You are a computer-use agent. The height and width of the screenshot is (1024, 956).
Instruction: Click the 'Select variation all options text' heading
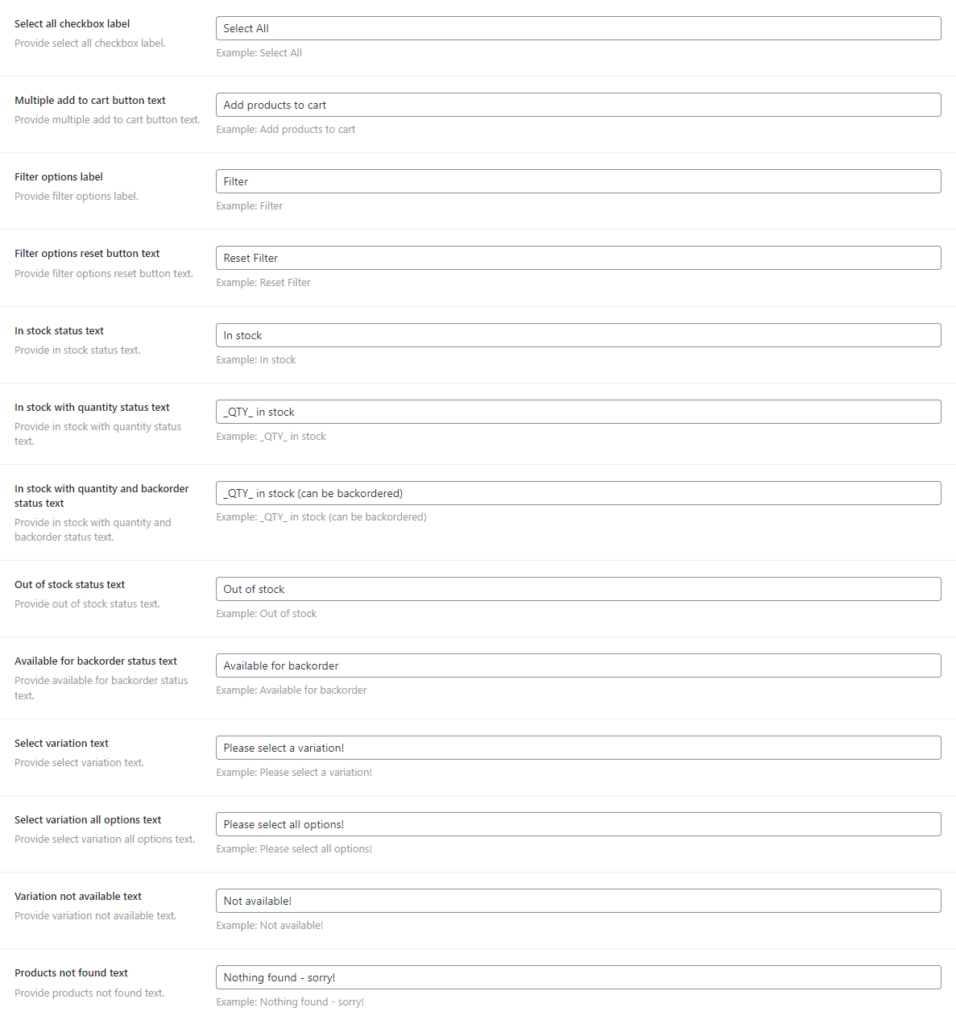(88, 820)
